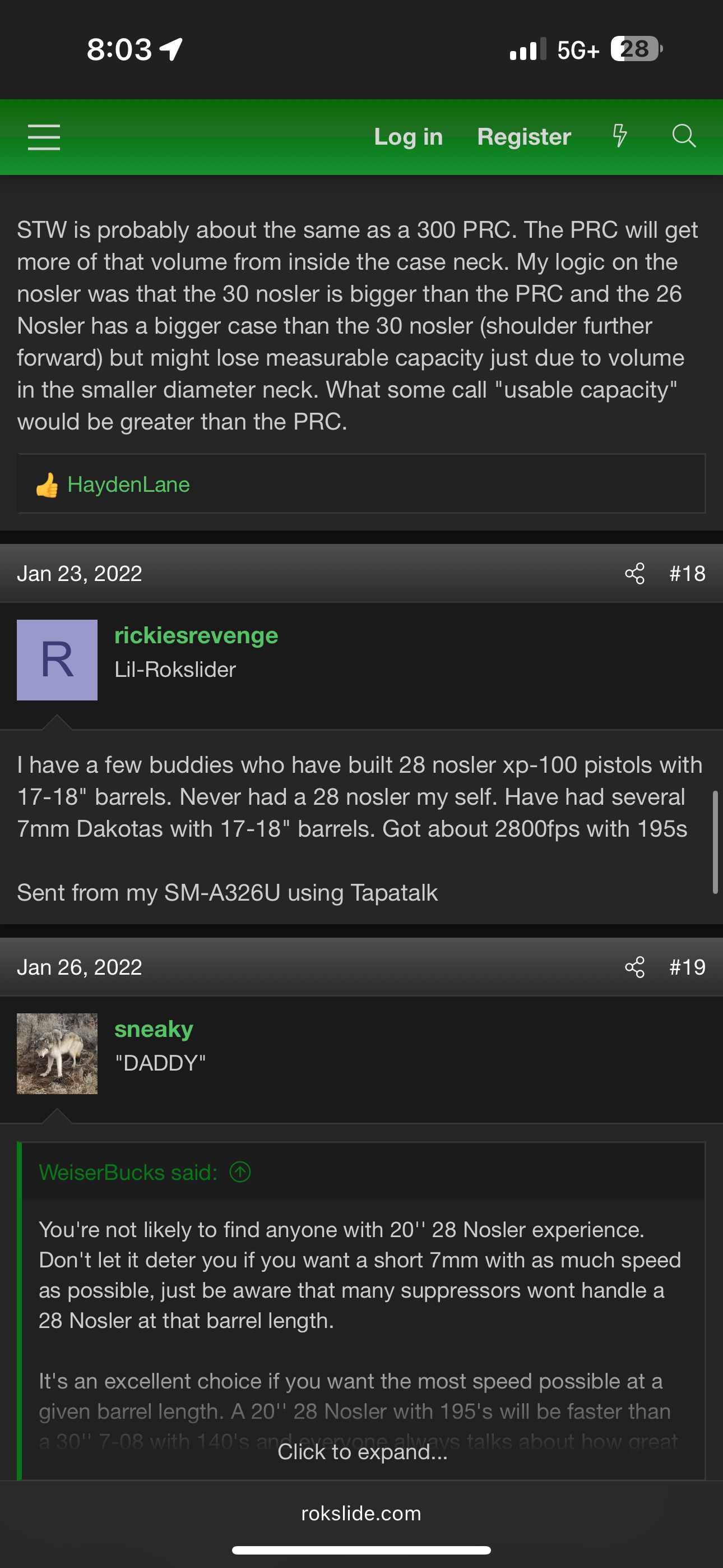This screenshot has width=723, height=1568.
Task: Jump to WeiserBucks quoted post arrow
Action: pyautogui.click(x=240, y=1172)
